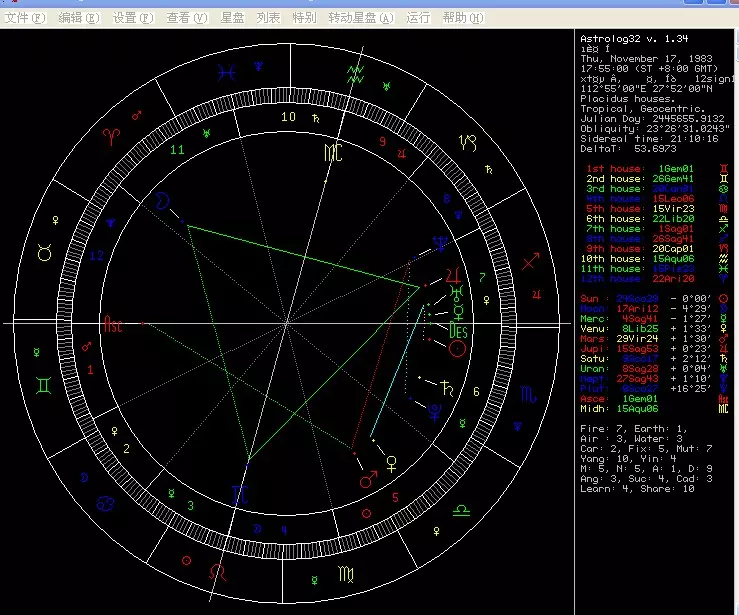The image size is (739, 615).
Task: Click house number 10 in the wheel
Action: tap(288, 116)
